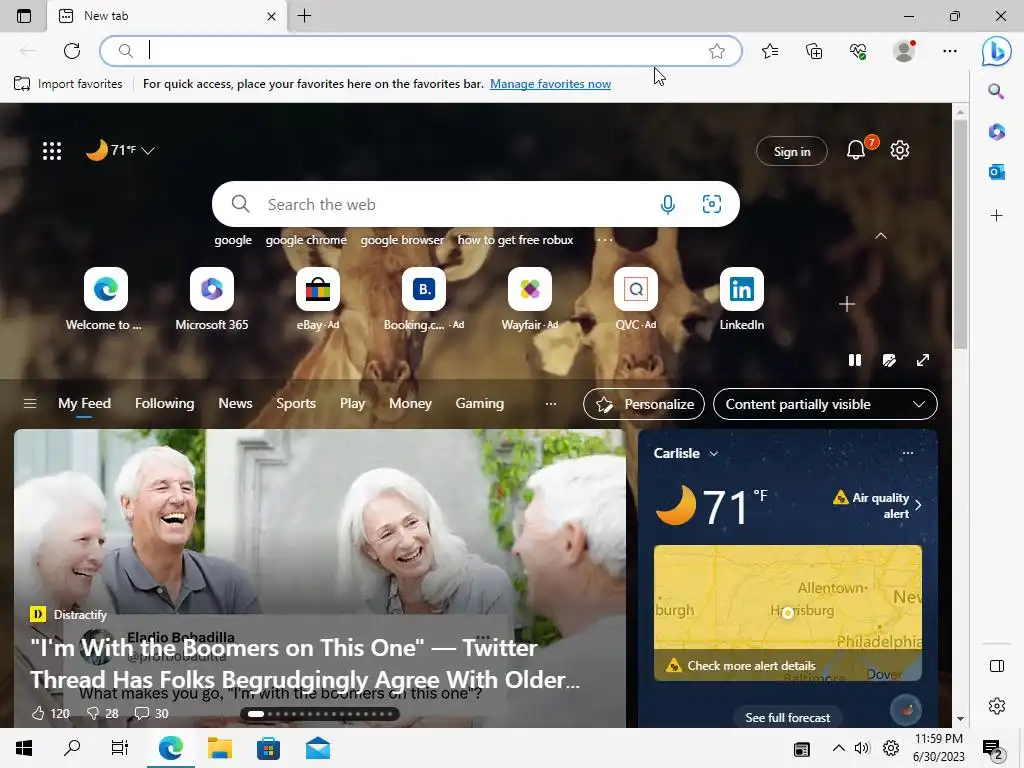Switch to the Following feed tab
The image size is (1024, 768).
click(x=165, y=404)
